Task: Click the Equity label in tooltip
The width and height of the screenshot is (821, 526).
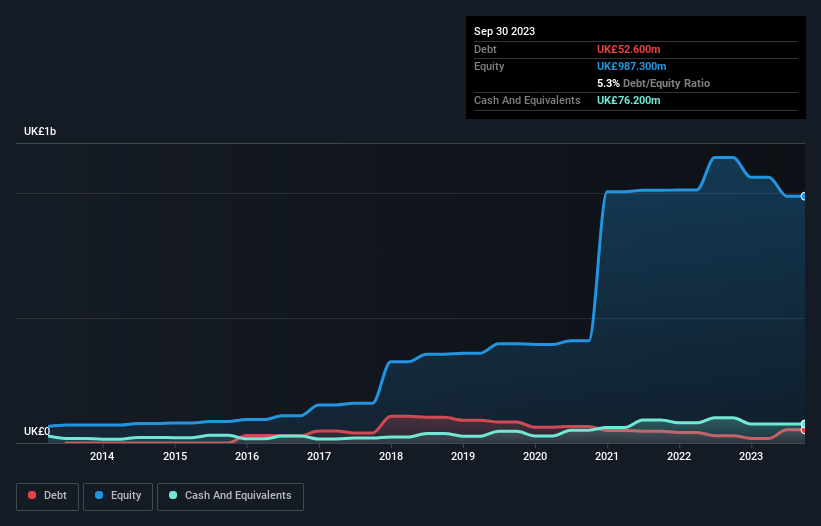Action: pyautogui.click(x=489, y=66)
